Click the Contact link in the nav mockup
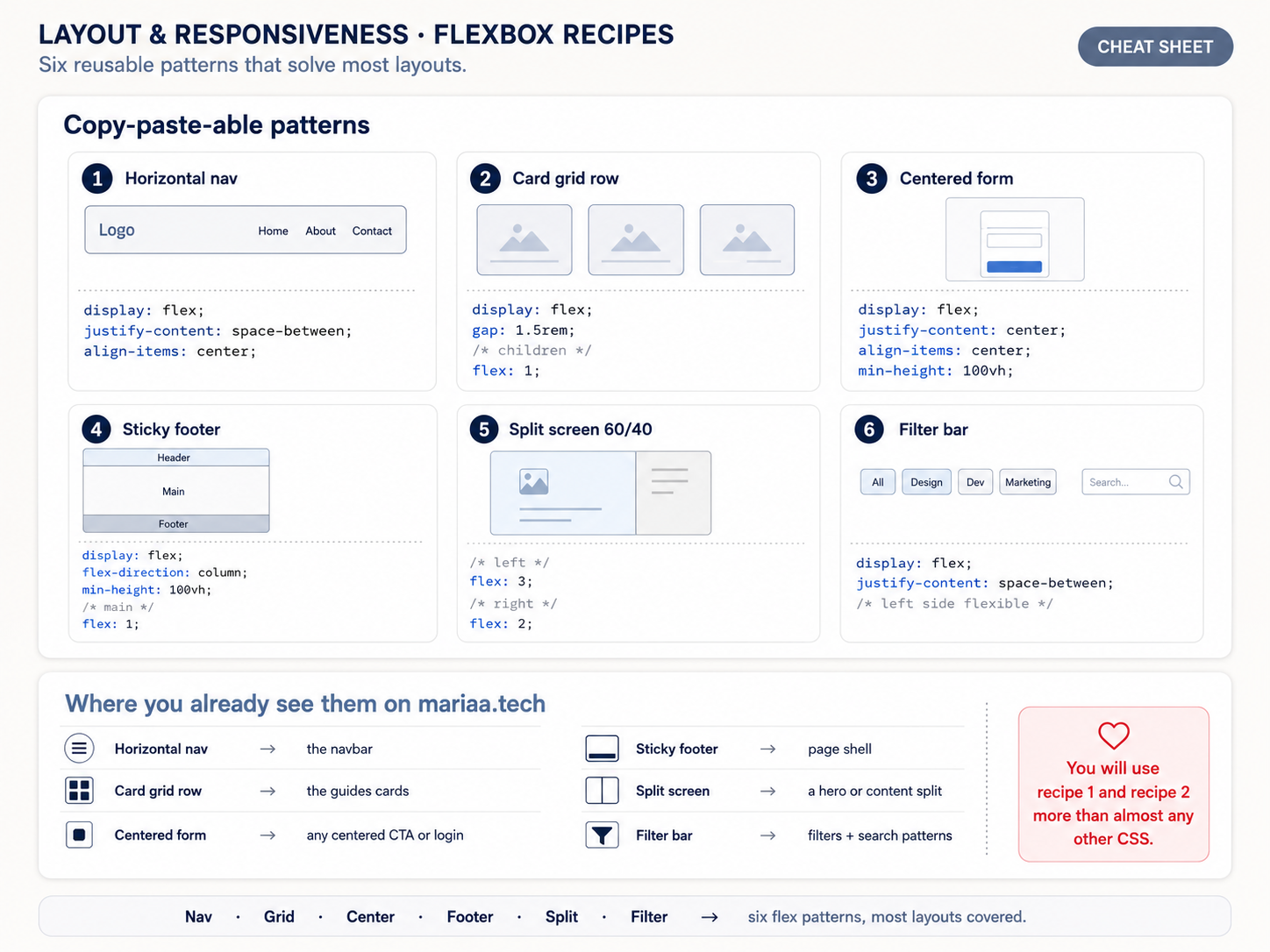Screen dimensions: 1270x952 (372, 231)
